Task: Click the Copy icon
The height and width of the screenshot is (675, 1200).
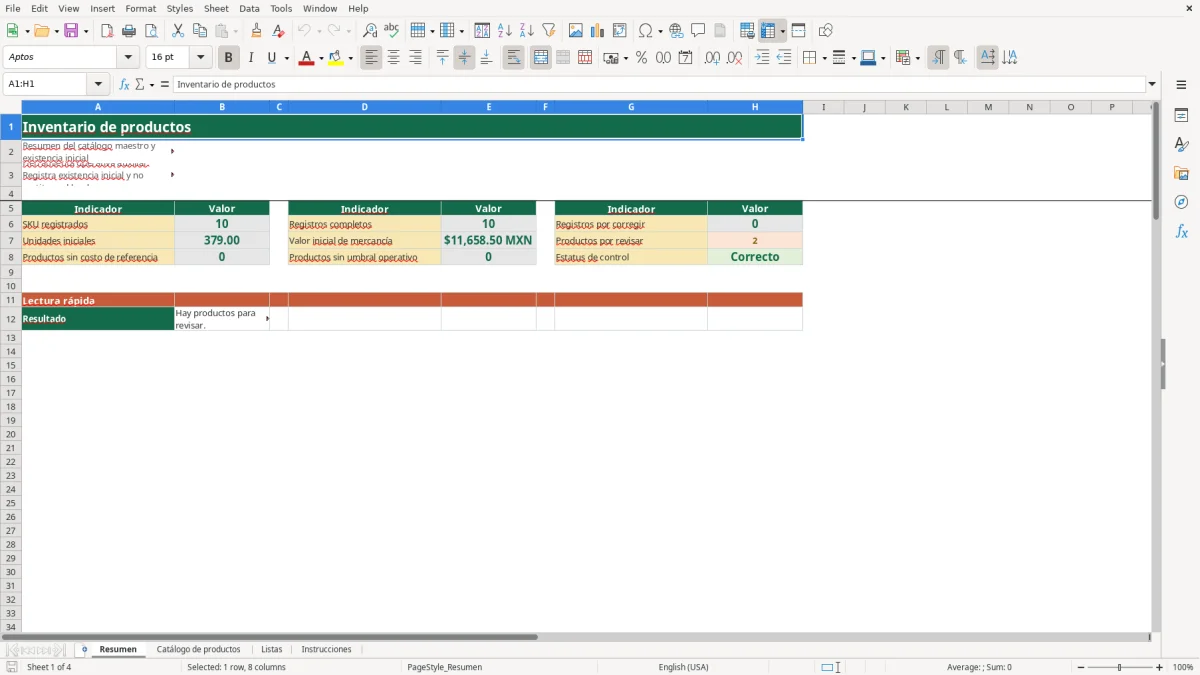Action: [x=200, y=31]
